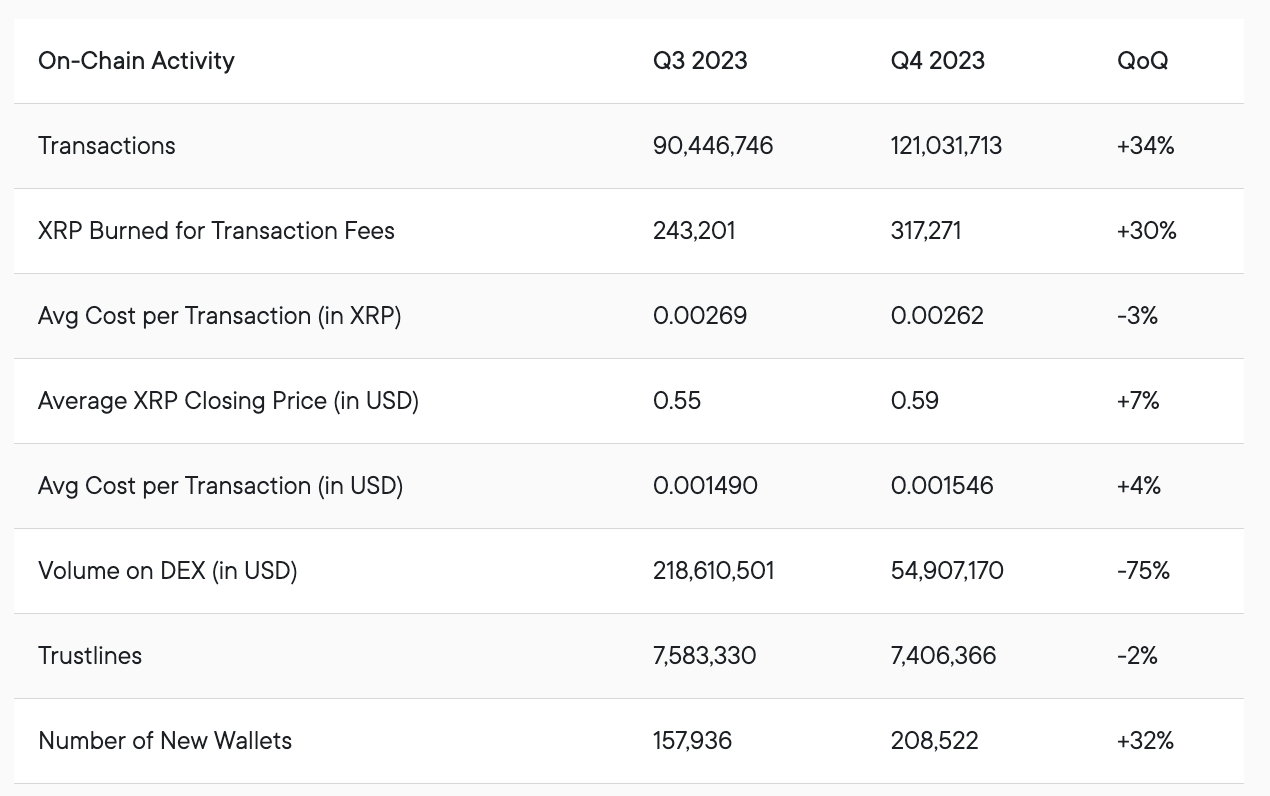
Task: Click the Number of New Wallets label
Action: point(165,741)
